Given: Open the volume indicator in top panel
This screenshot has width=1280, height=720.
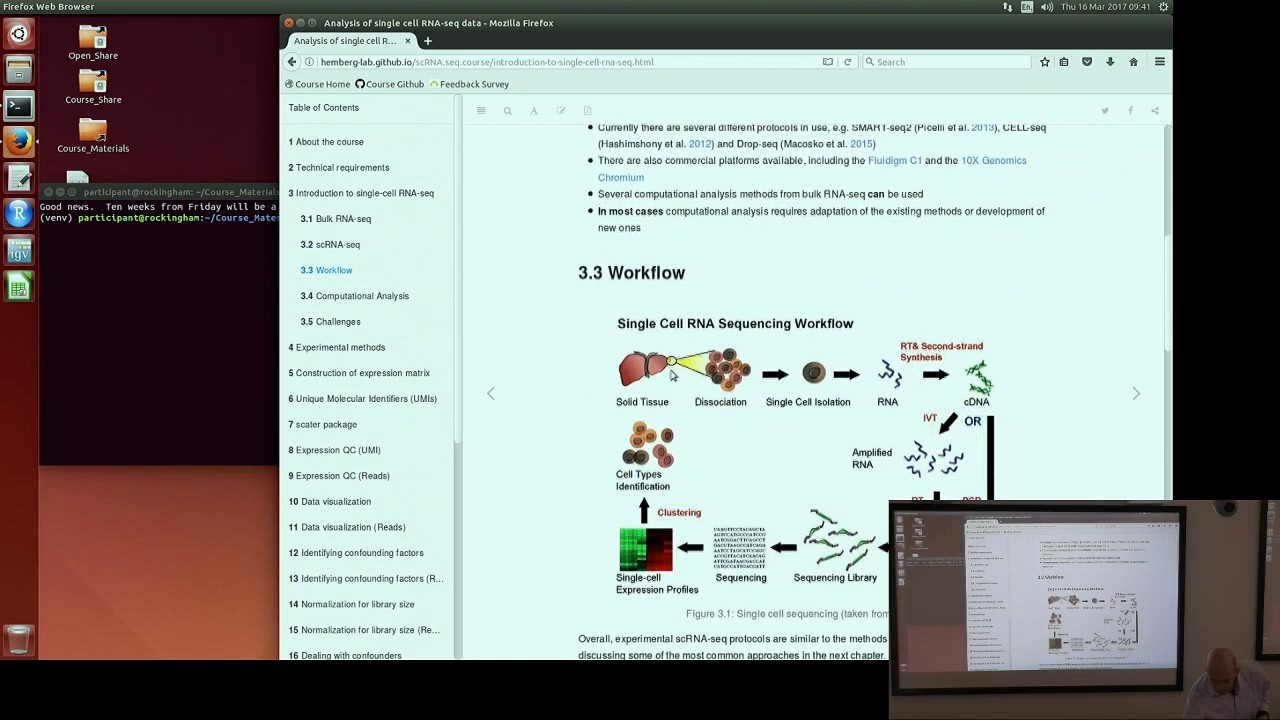Looking at the screenshot, I should (1046, 7).
